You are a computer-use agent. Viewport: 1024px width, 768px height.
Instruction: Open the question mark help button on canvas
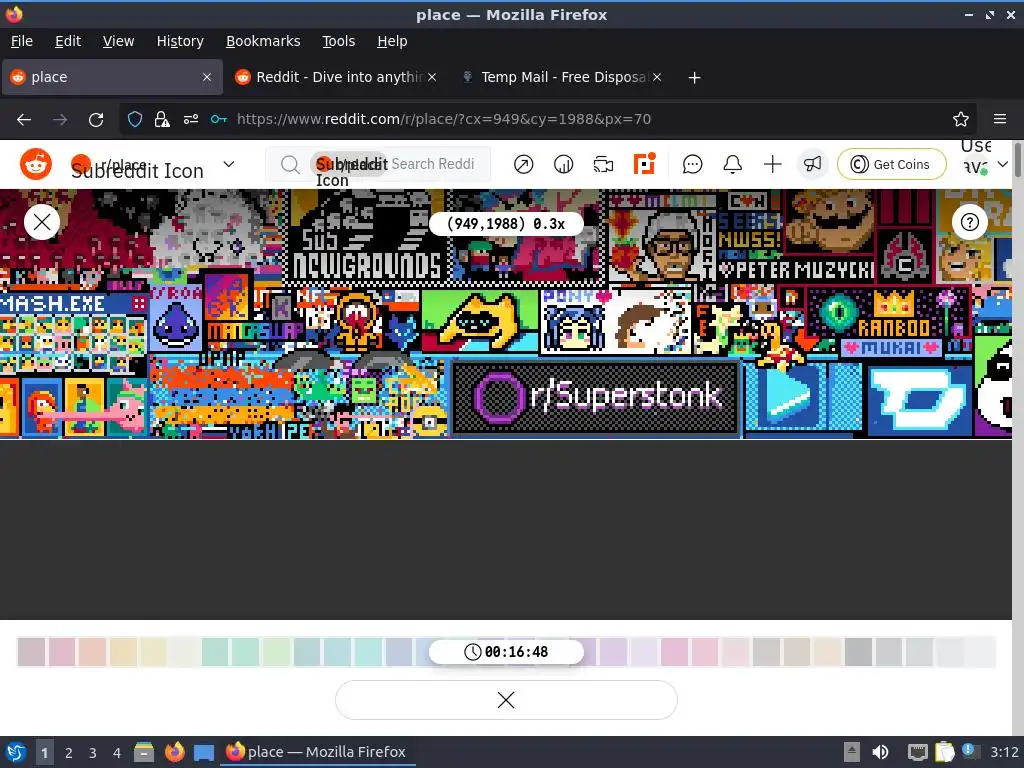click(970, 222)
